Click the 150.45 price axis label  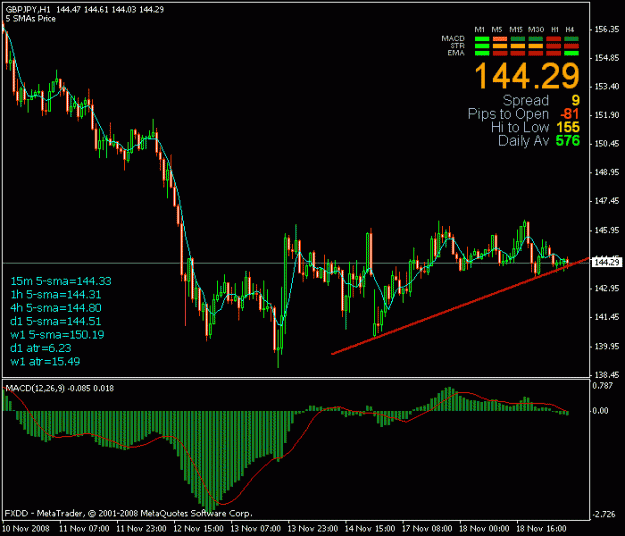607,143
